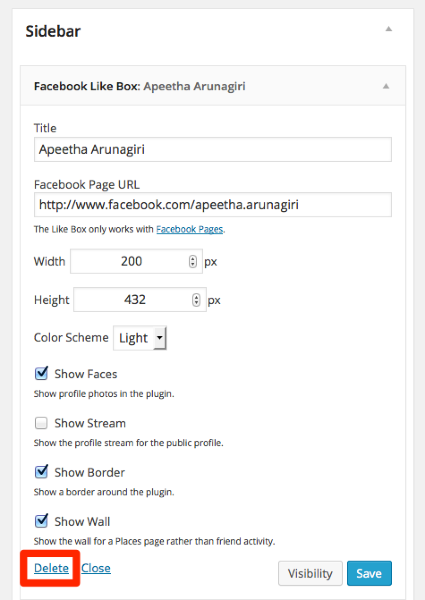Click the Sidebar heading text
This screenshot has height=600, width=425.
click(53, 31)
